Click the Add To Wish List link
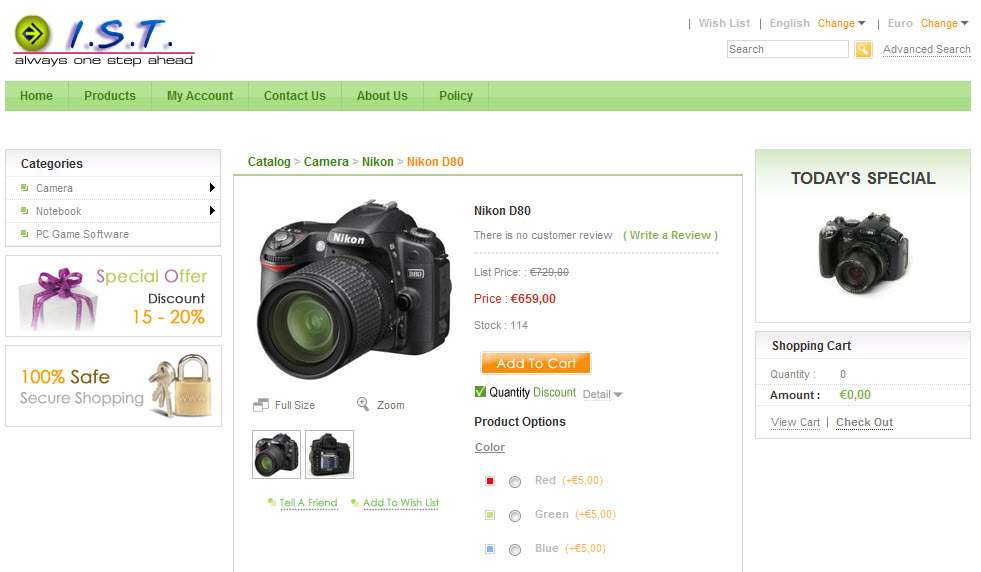The height and width of the screenshot is (572, 981). (x=401, y=503)
